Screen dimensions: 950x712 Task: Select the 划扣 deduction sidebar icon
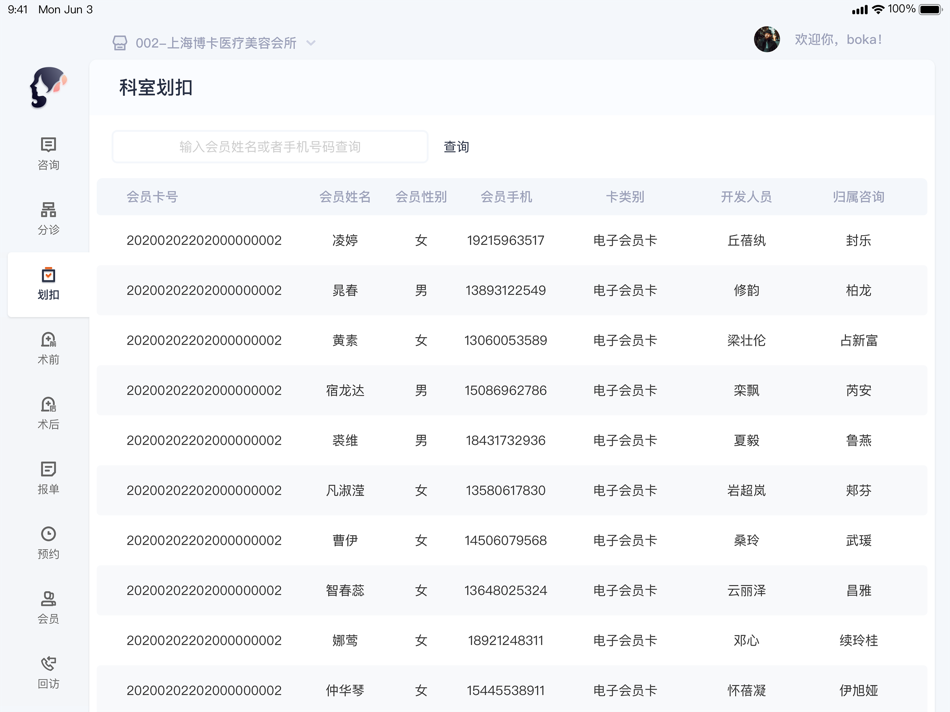pos(48,274)
